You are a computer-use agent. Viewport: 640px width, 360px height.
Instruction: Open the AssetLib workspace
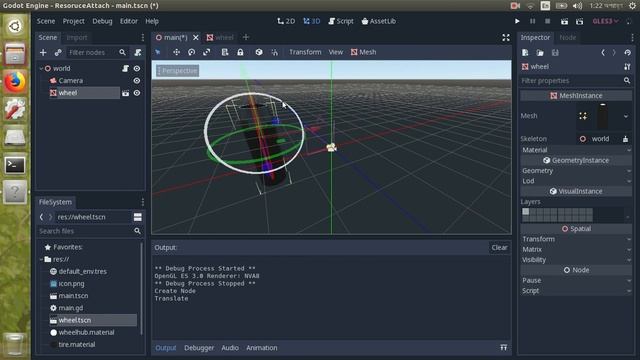coord(378,21)
